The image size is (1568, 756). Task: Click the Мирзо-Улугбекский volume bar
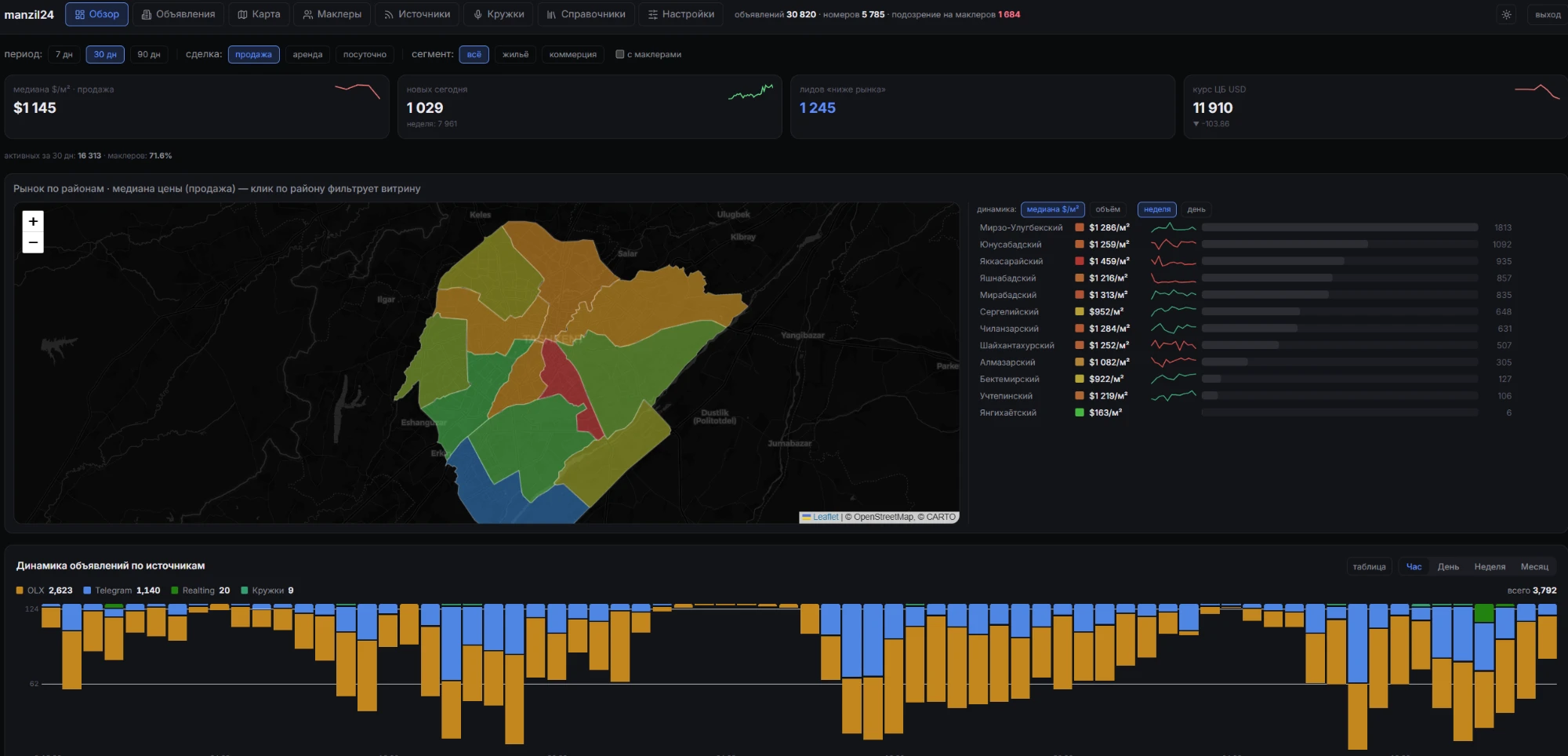click(x=1340, y=227)
